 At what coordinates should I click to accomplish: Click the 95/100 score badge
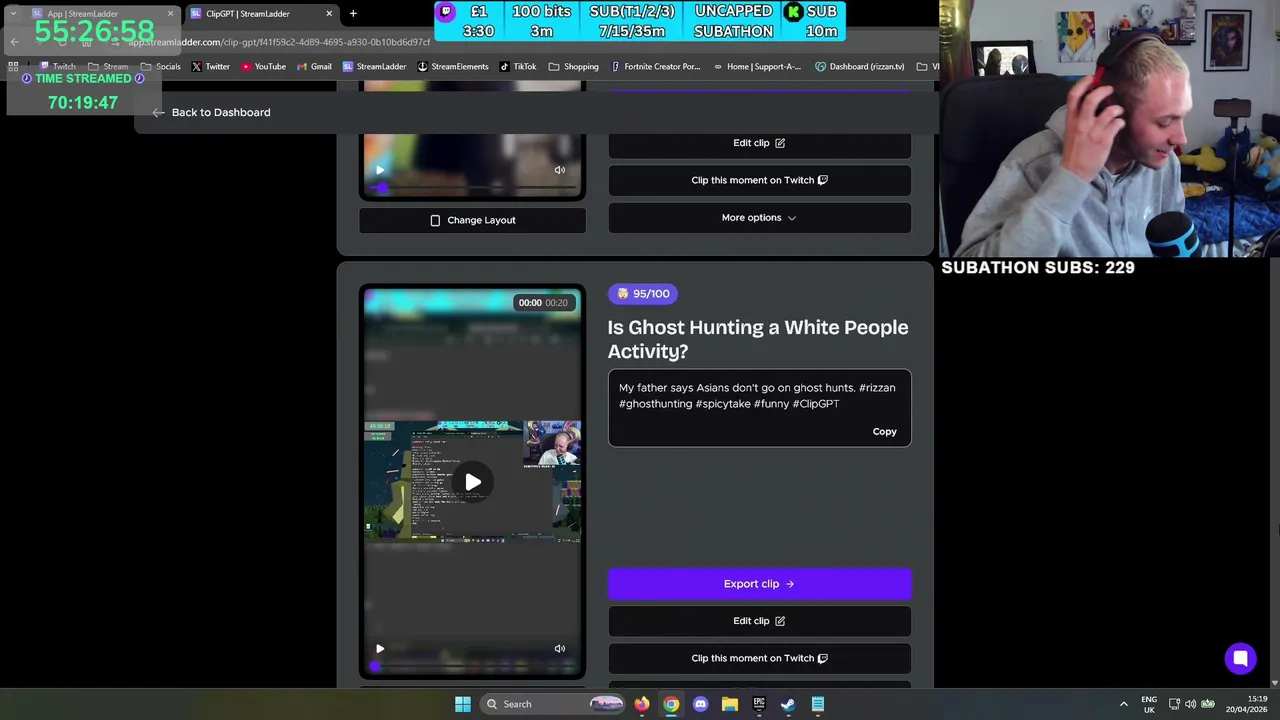643,294
